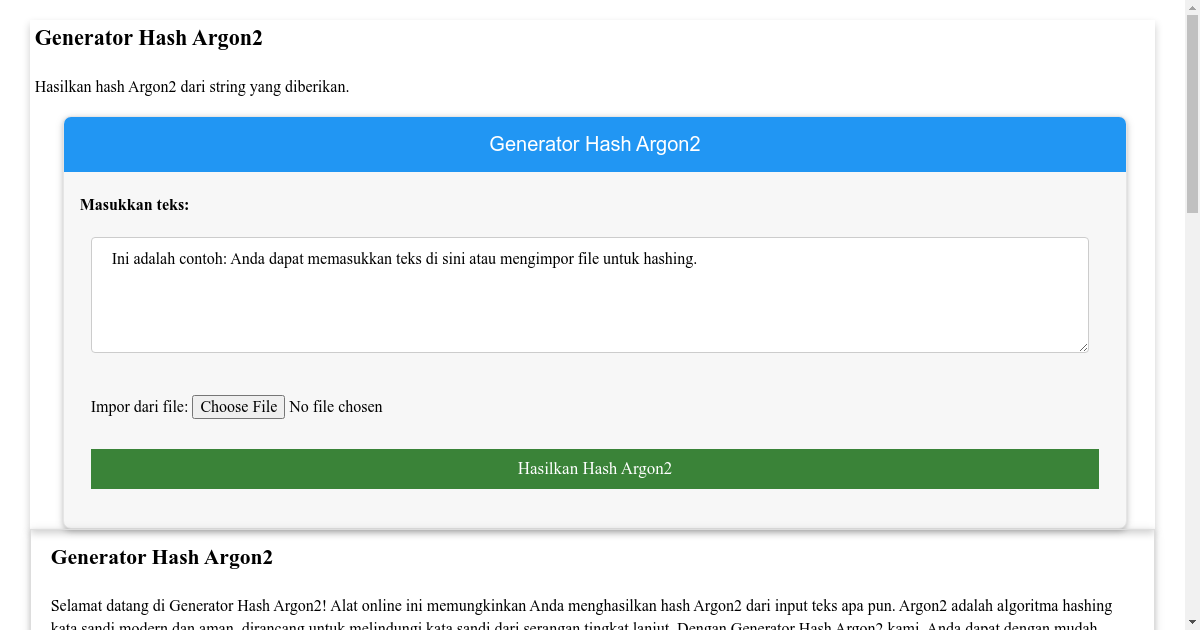Click the scrollbar track below the thumb
This screenshot has height=630, width=1200.
(1192, 400)
